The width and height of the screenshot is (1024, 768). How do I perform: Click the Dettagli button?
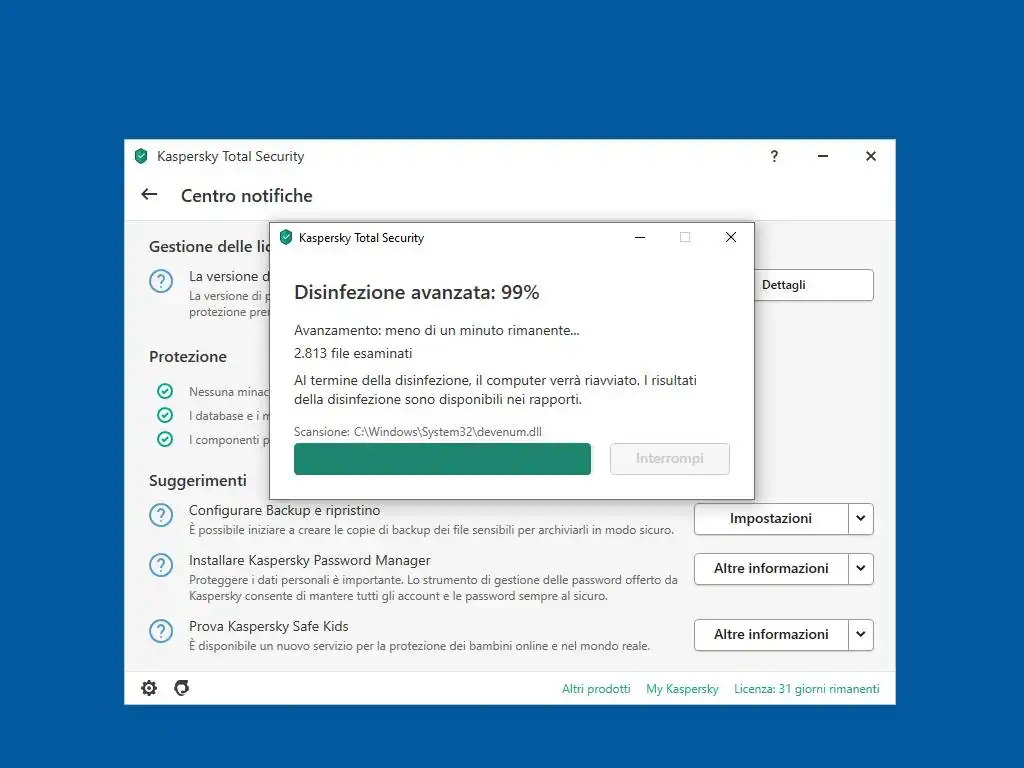point(814,285)
